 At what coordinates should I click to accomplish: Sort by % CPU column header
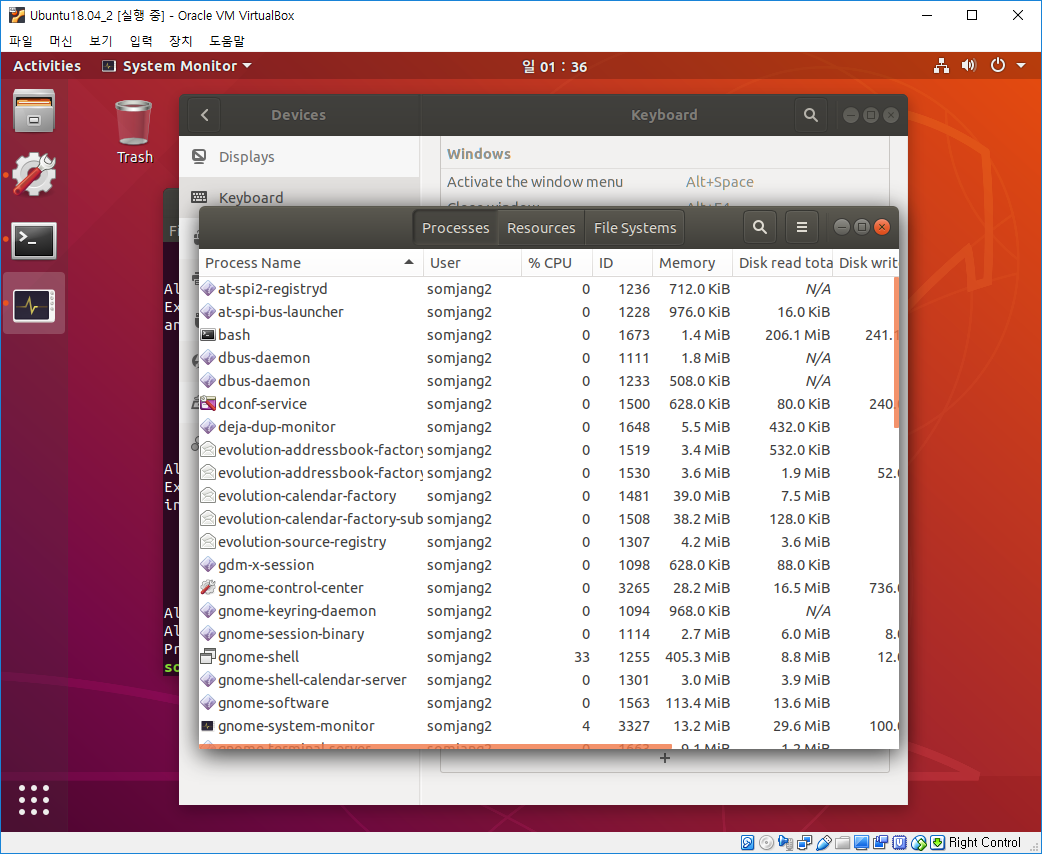click(x=557, y=263)
